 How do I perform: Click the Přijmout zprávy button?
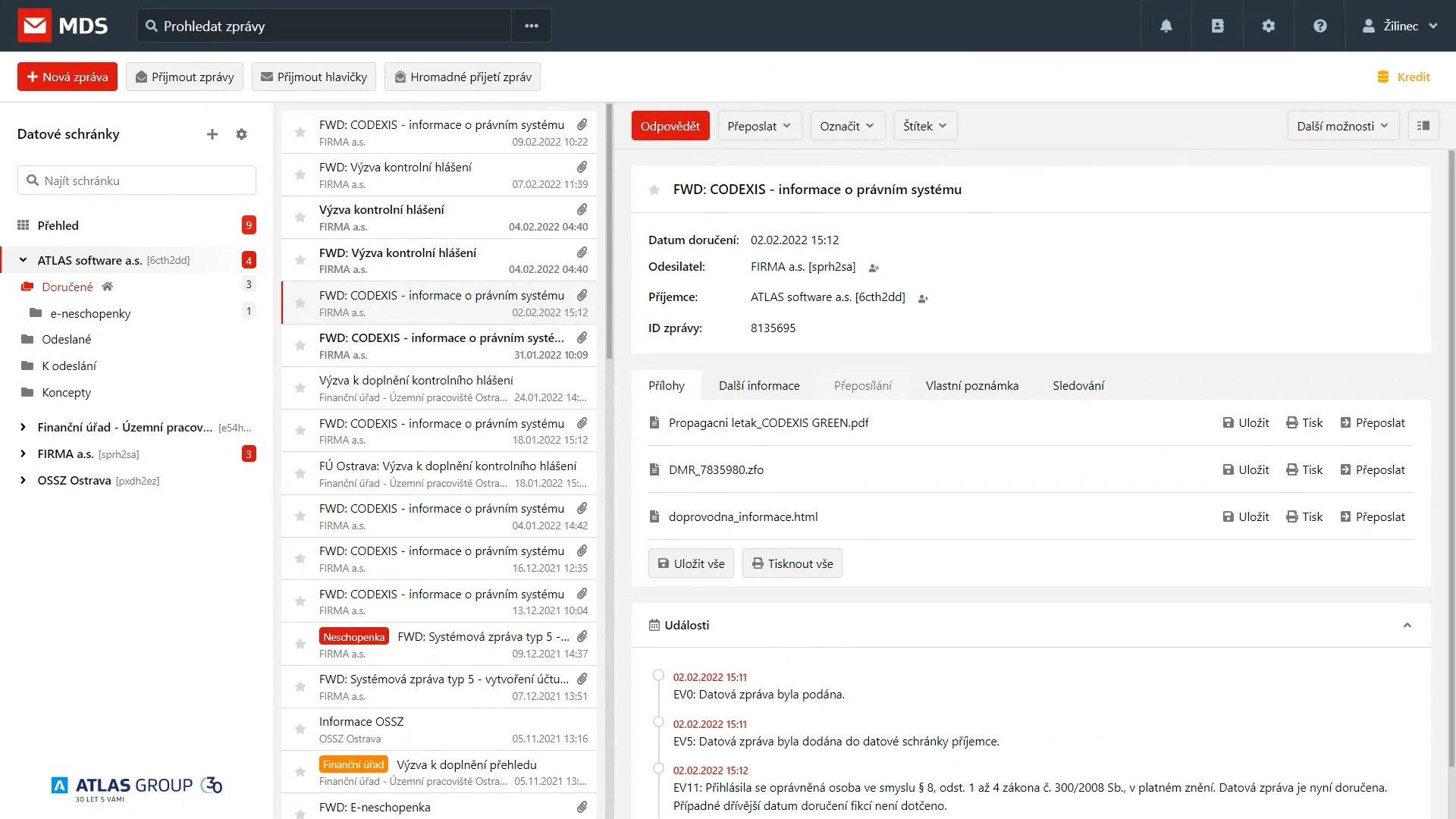pyautogui.click(x=184, y=77)
